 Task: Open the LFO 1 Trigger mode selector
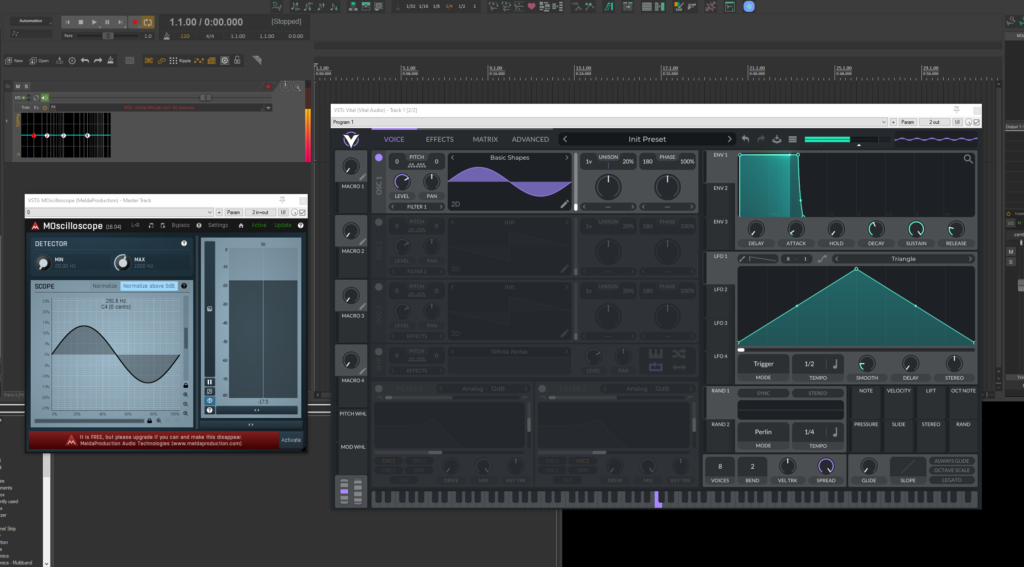763,364
